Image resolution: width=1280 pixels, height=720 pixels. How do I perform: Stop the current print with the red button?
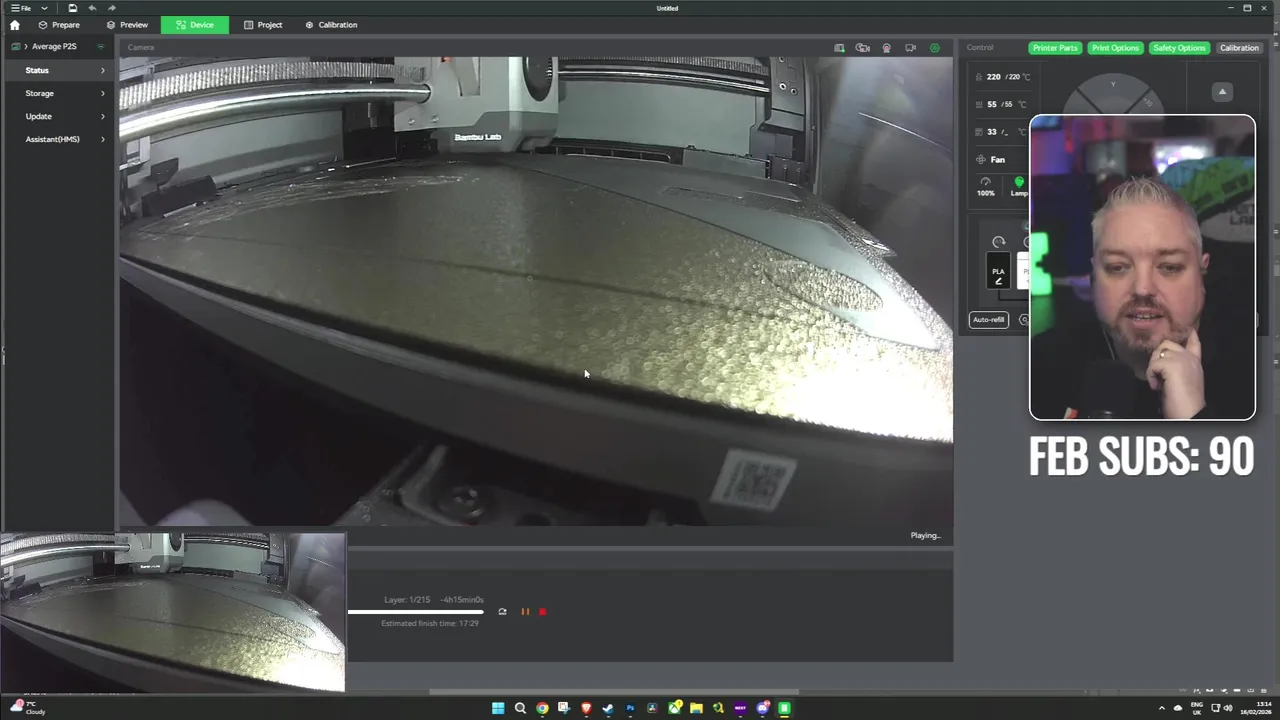pyautogui.click(x=543, y=612)
